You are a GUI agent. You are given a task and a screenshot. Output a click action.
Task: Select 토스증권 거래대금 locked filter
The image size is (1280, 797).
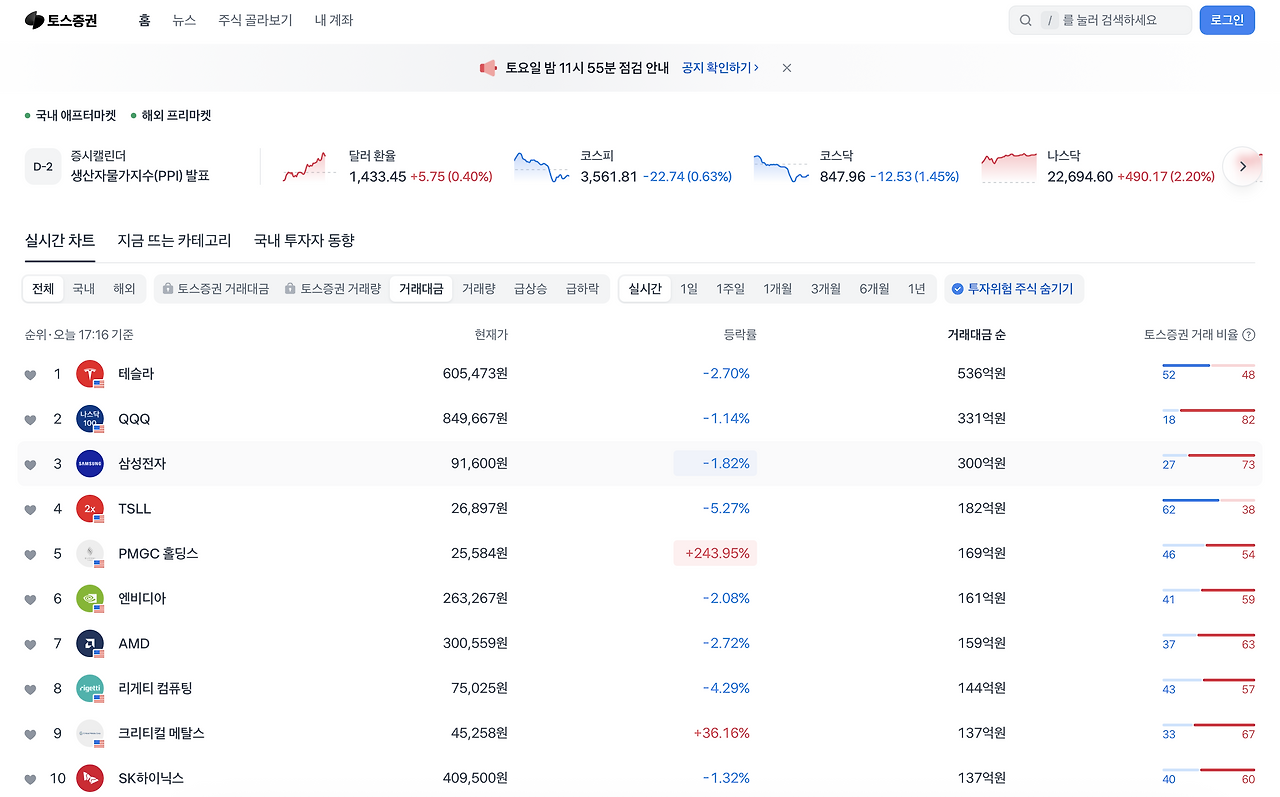[x=216, y=289]
